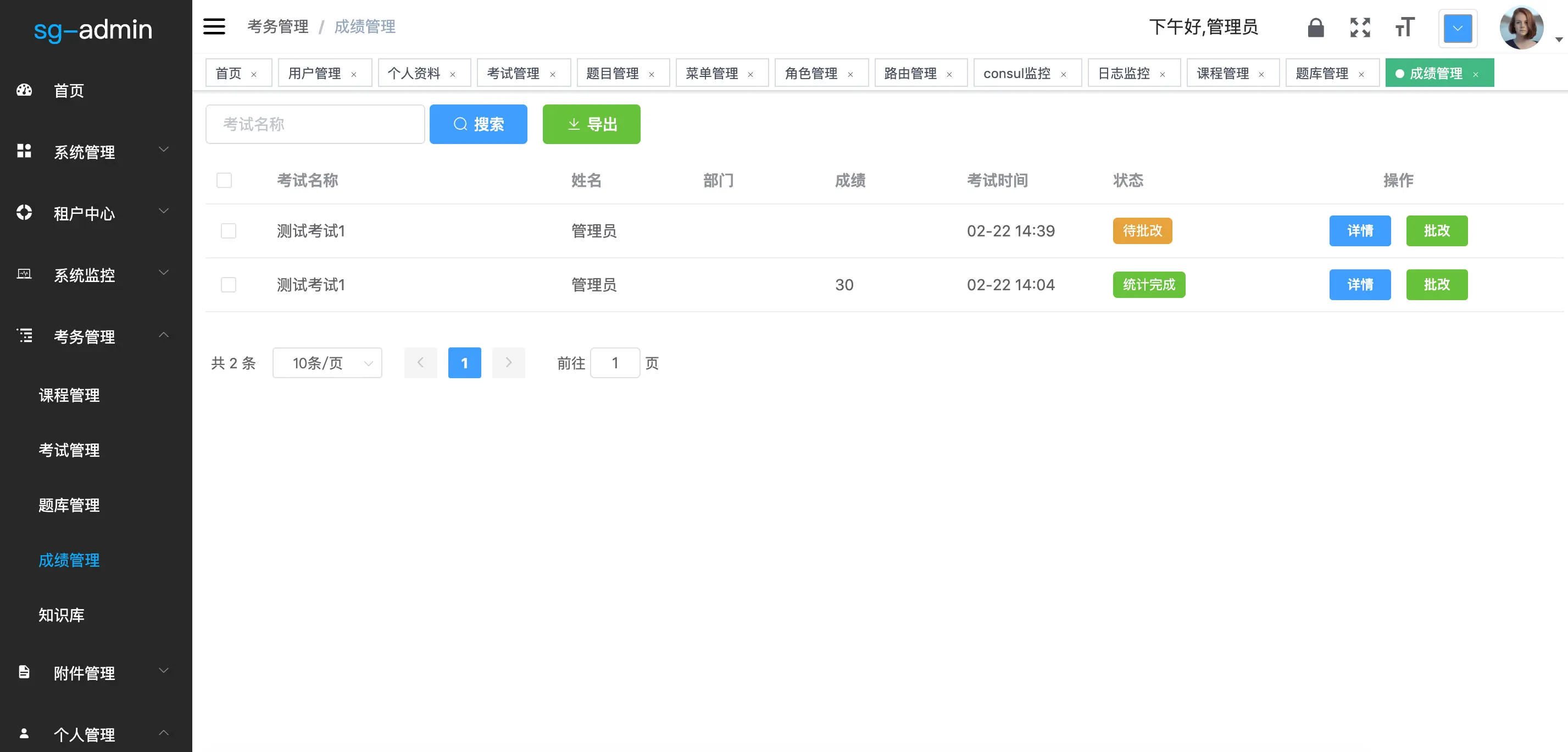The image size is (1568, 752).
Task: Open the 附件管理 document icon in sidebar
Action: tap(24, 672)
